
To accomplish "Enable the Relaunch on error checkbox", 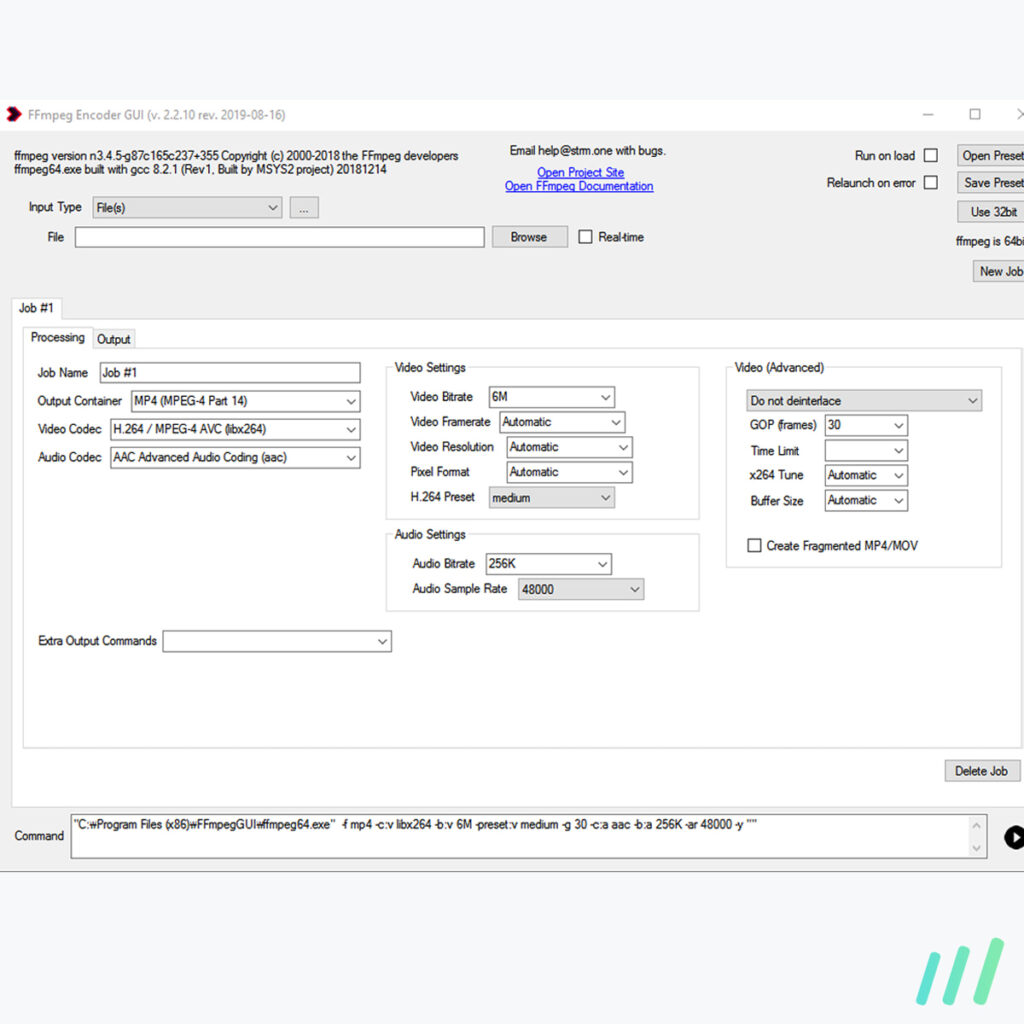I will [931, 183].
